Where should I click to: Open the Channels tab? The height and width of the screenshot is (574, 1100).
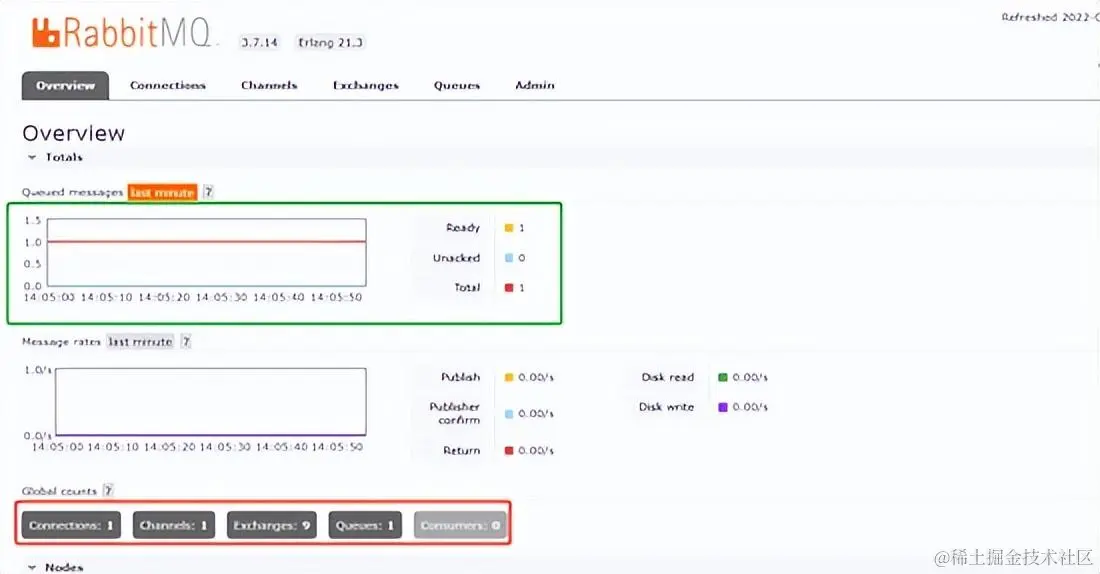coord(269,86)
